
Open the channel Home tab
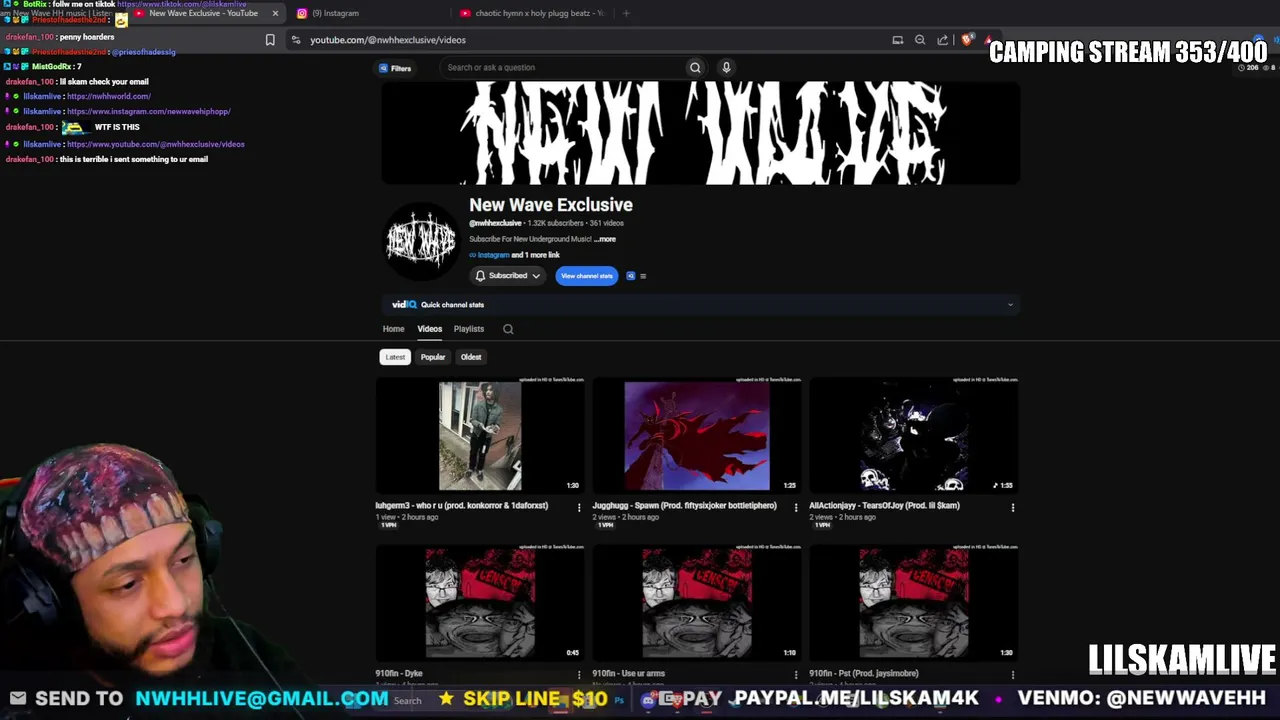393,329
